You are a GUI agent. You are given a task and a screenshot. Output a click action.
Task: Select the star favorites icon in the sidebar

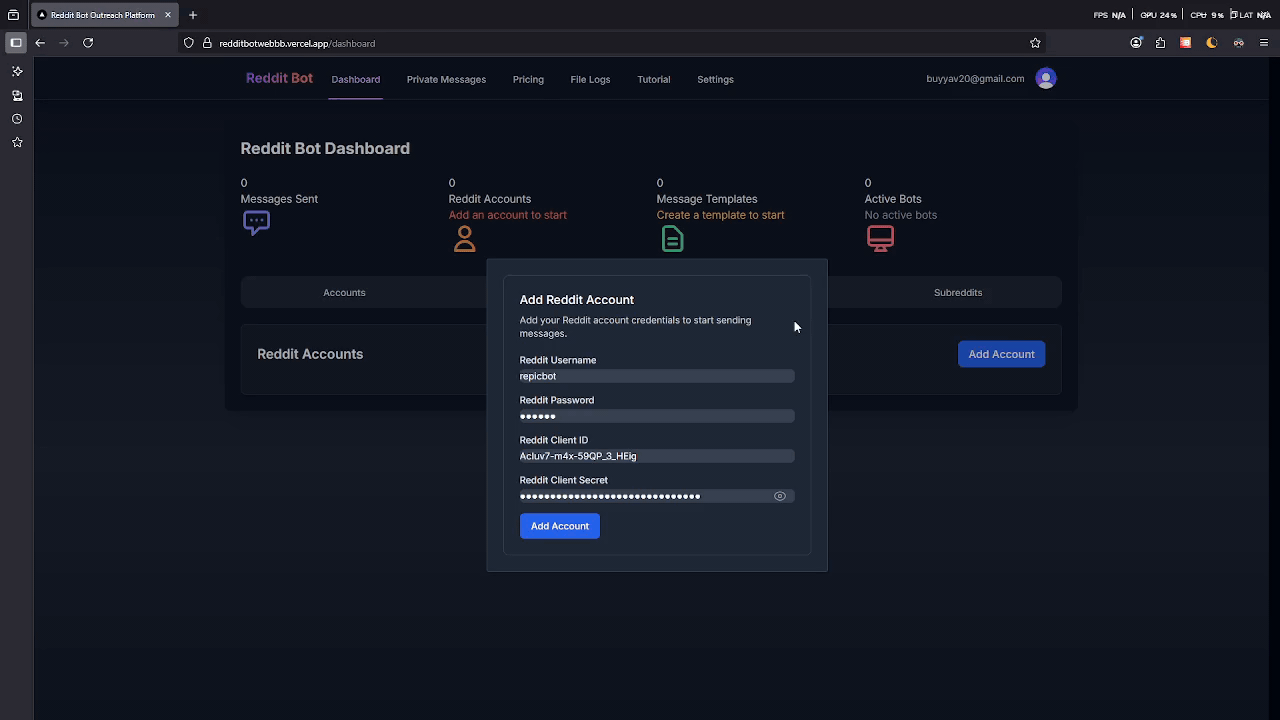[17, 142]
